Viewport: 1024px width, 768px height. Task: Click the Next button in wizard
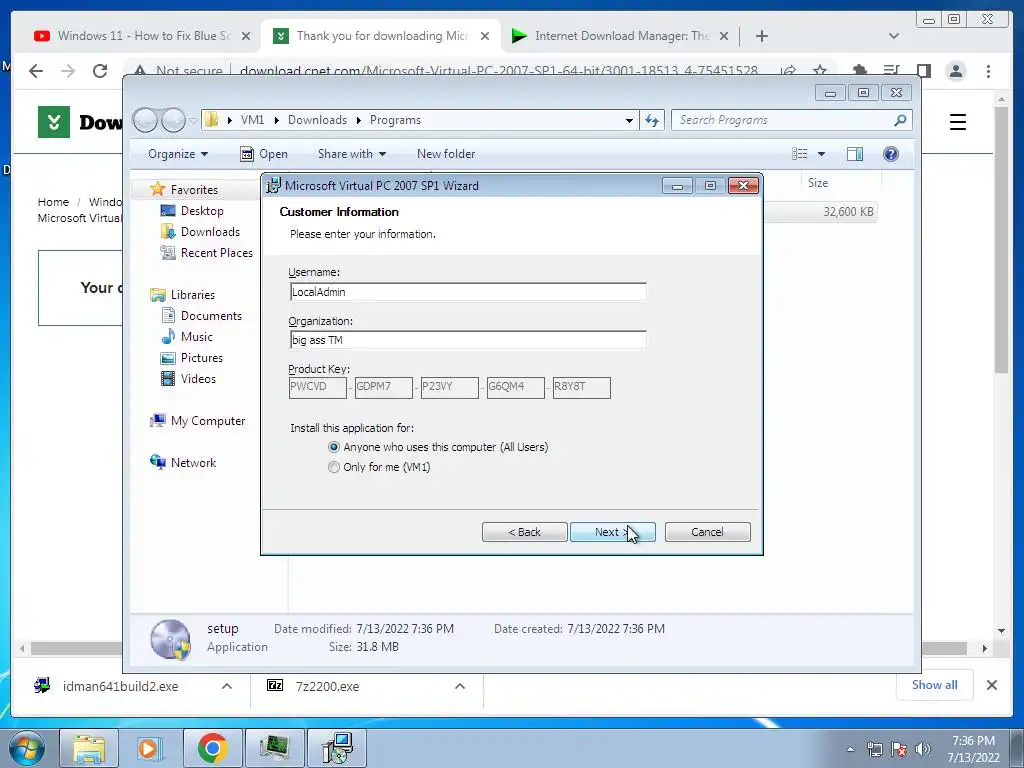tap(613, 532)
